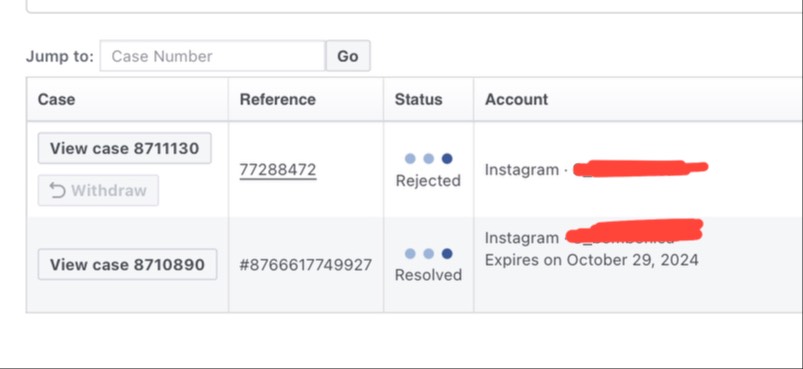Click the first light dot above Rejected

[x=410, y=159]
